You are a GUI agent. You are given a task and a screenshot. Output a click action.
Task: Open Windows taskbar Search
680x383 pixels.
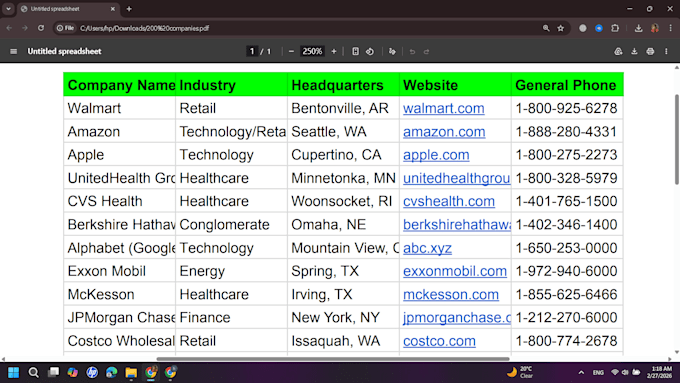33,372
